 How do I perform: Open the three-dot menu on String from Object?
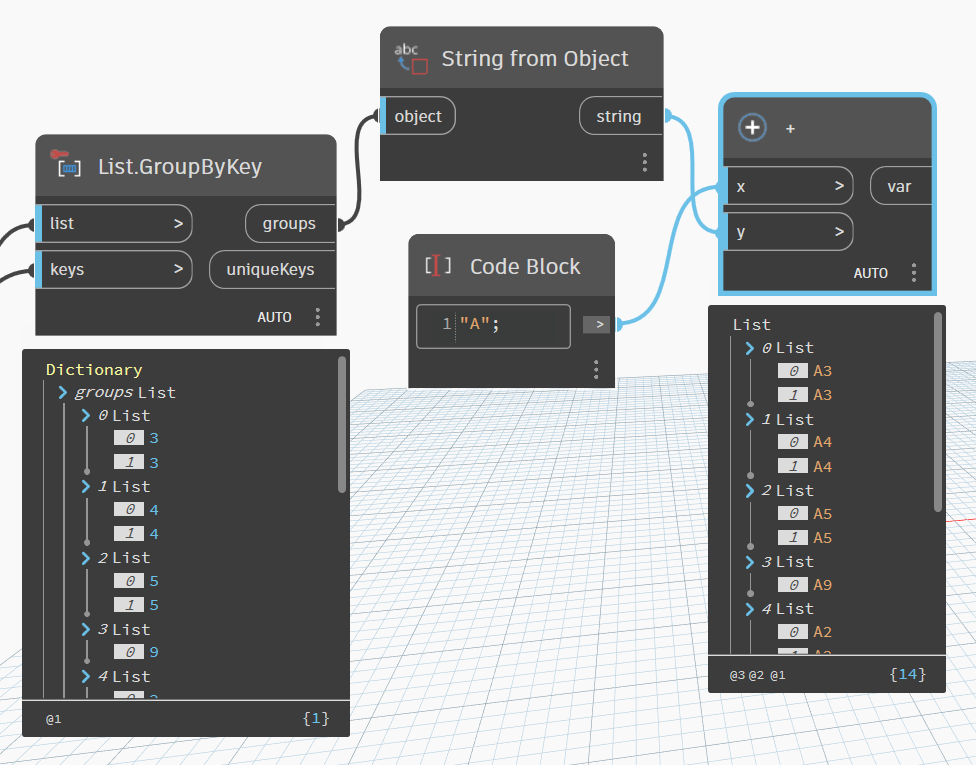coord(644,162)
